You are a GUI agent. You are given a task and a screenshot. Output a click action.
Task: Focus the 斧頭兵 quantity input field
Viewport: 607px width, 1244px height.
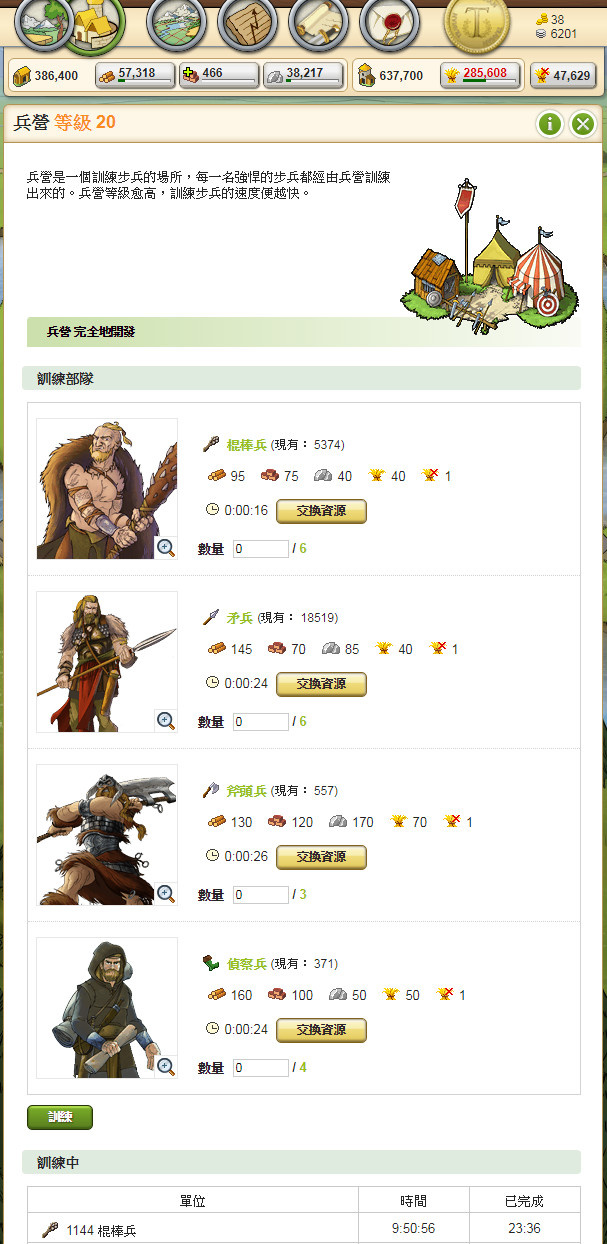point(260,895)
